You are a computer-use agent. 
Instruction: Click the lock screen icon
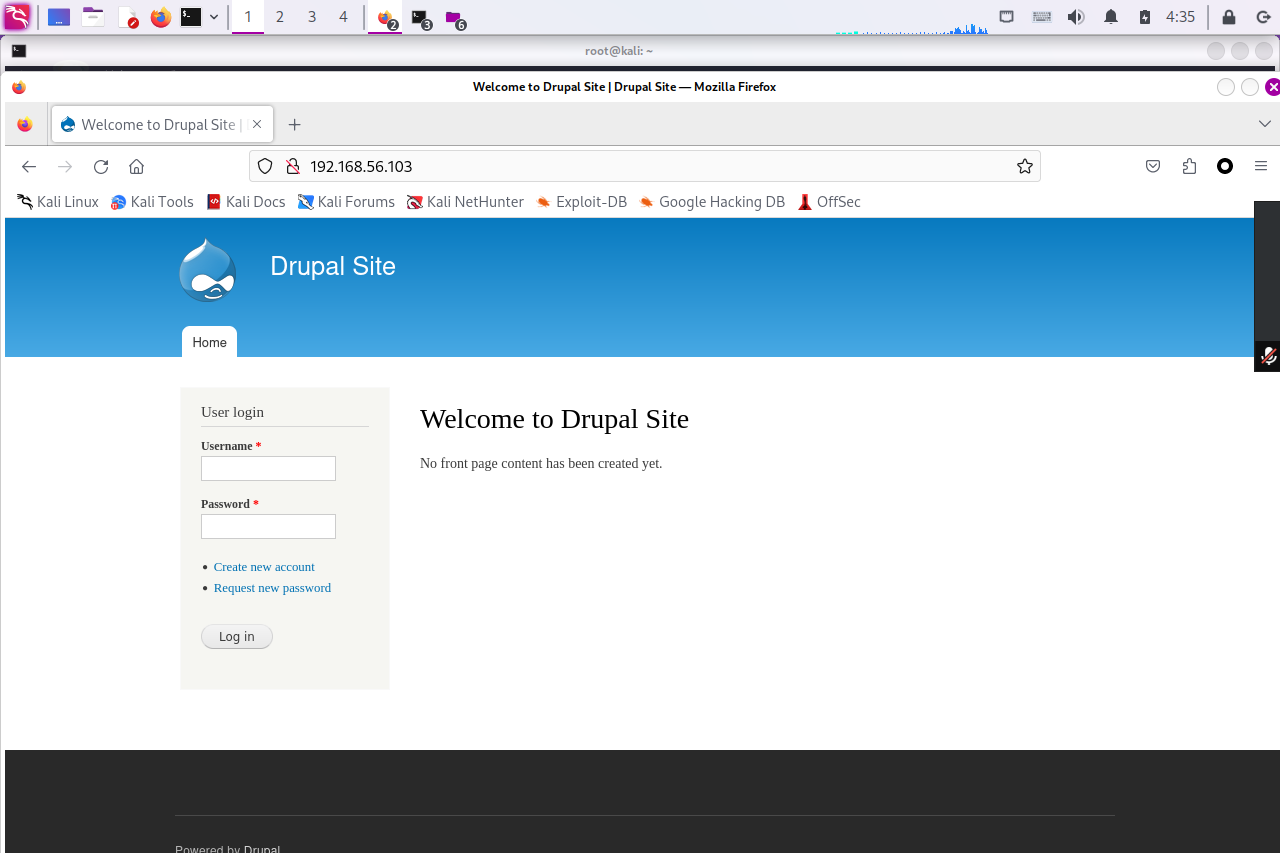(1229, 17)
